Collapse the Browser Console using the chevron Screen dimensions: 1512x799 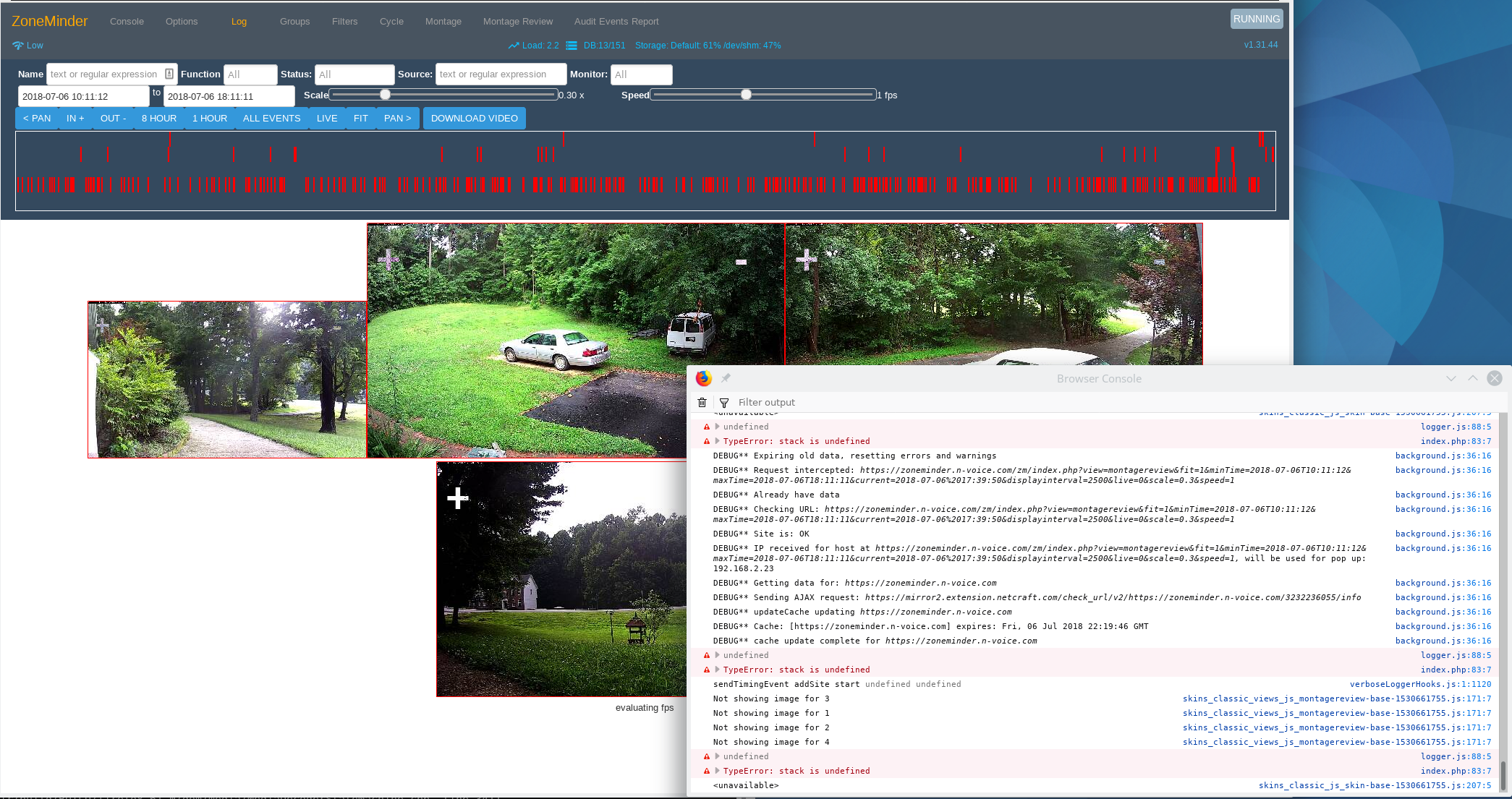point(1452,378)
